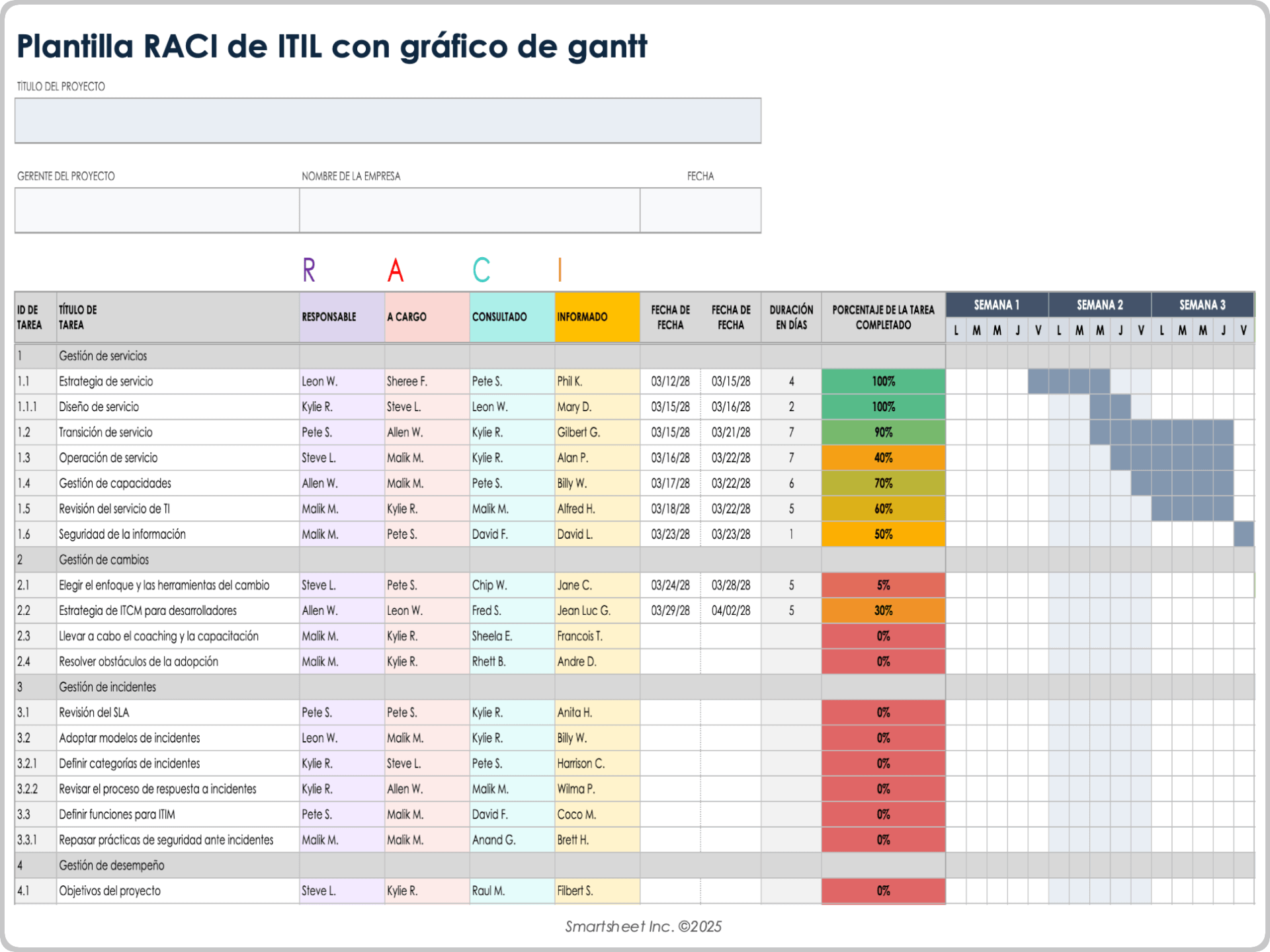Click the SEMANA 1 header
Image resolution: width=1270 pixels, height=952 pixels.
click(x=996, y=304)
